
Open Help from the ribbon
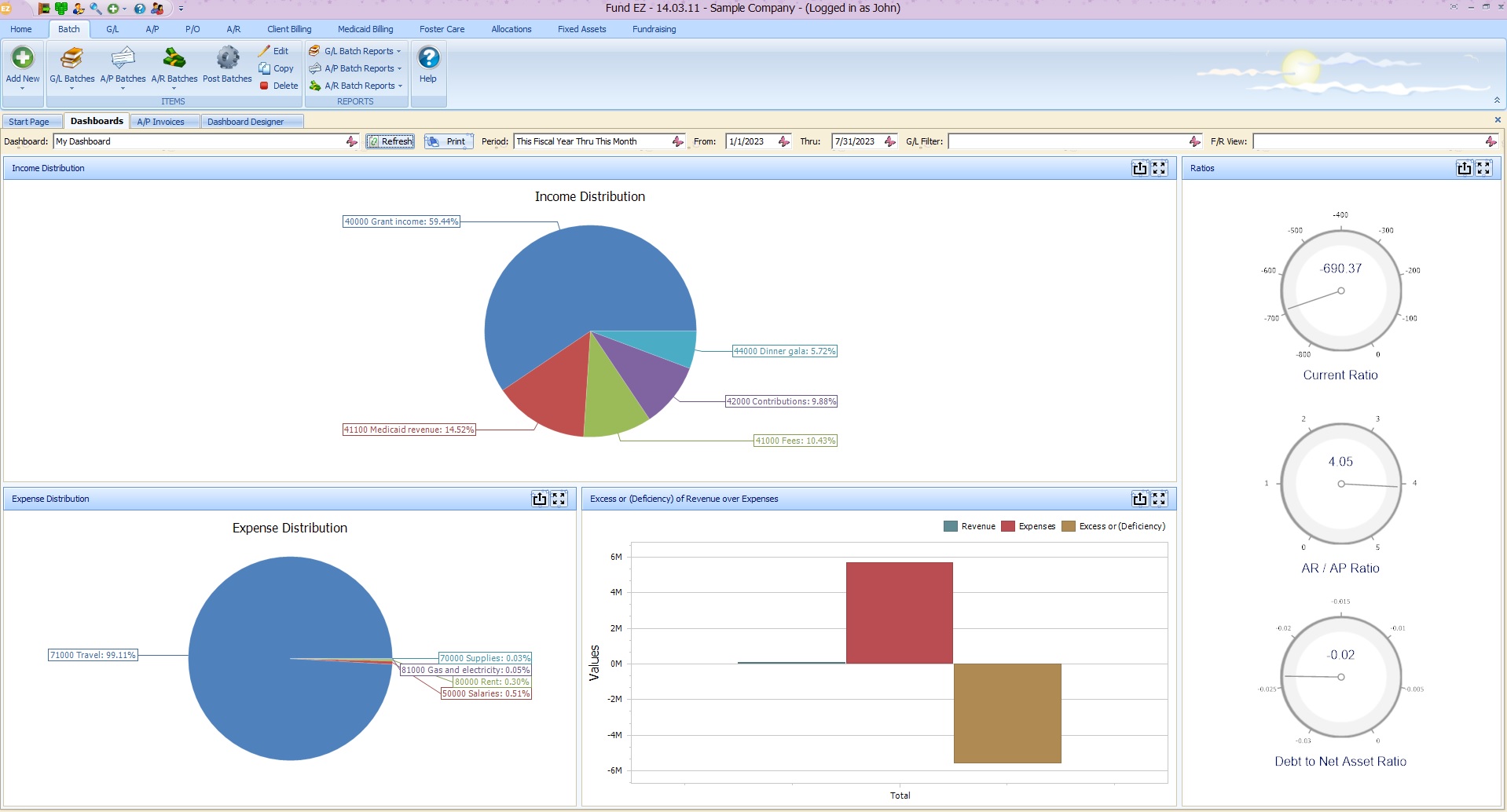pos(427,64)
